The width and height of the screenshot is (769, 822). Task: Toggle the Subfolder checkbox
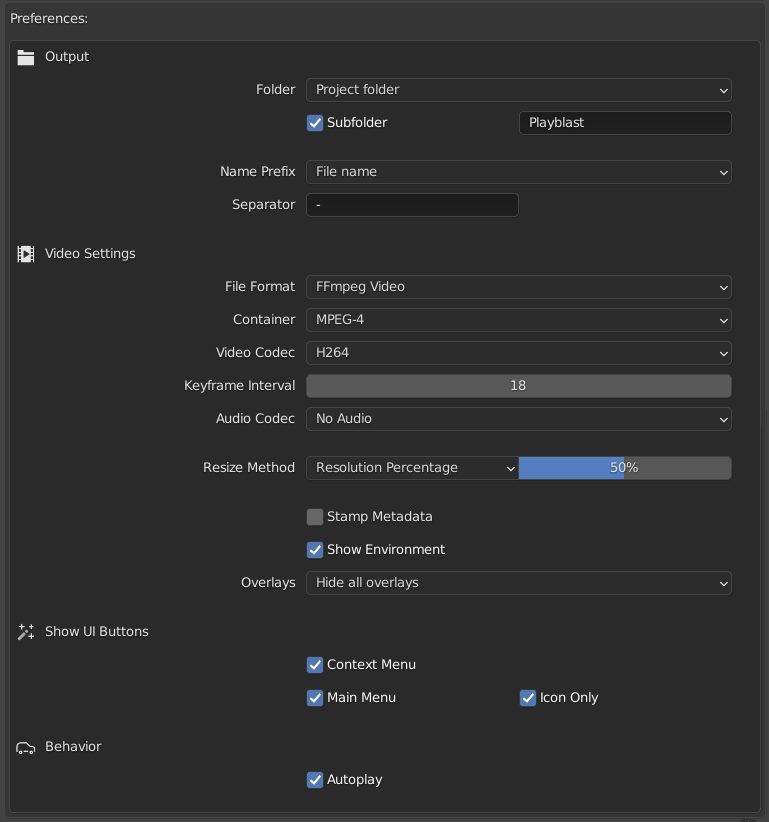tap(315, 123)
